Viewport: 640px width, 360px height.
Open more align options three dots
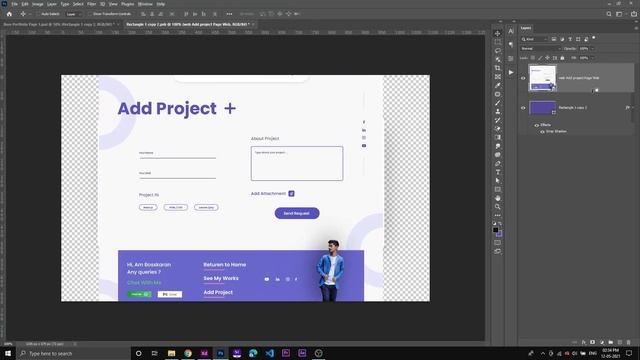(x=229, y=14)
